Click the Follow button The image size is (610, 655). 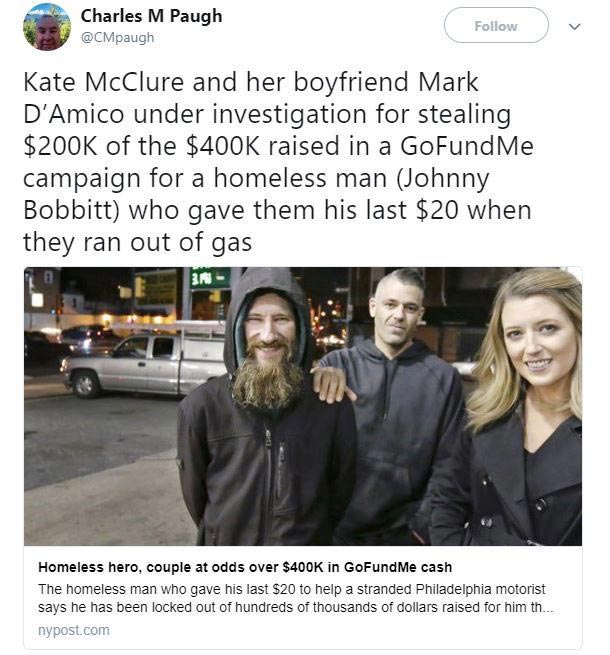[496, 25]
